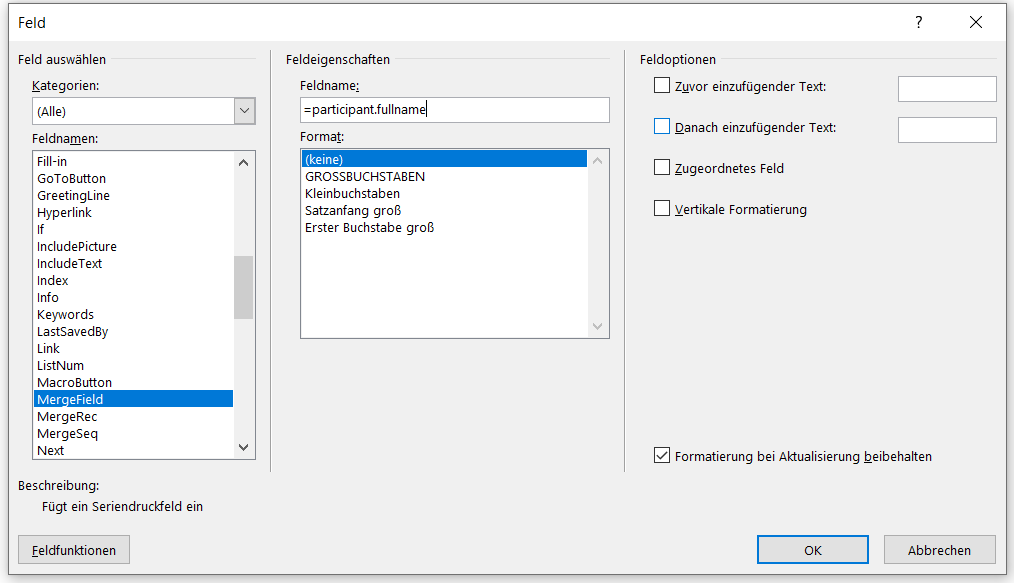Toggle 'Zugeordnetes Feld' checkbox
This screenshot has width=1014, height=583.
click(662, 168)
